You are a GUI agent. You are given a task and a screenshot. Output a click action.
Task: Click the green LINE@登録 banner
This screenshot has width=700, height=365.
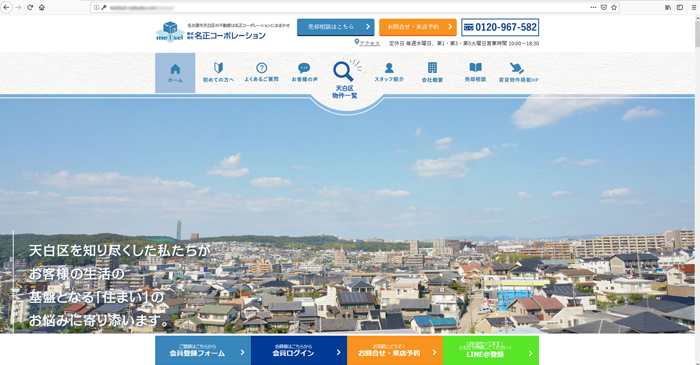click(x=491, y=350)
